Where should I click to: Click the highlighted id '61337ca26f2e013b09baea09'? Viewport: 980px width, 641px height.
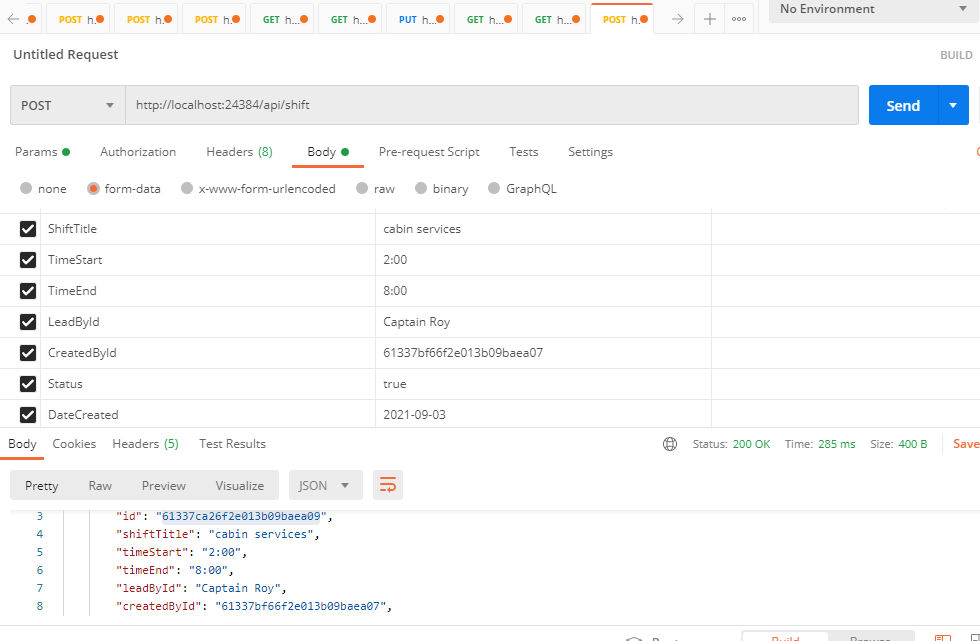(241, 516)
